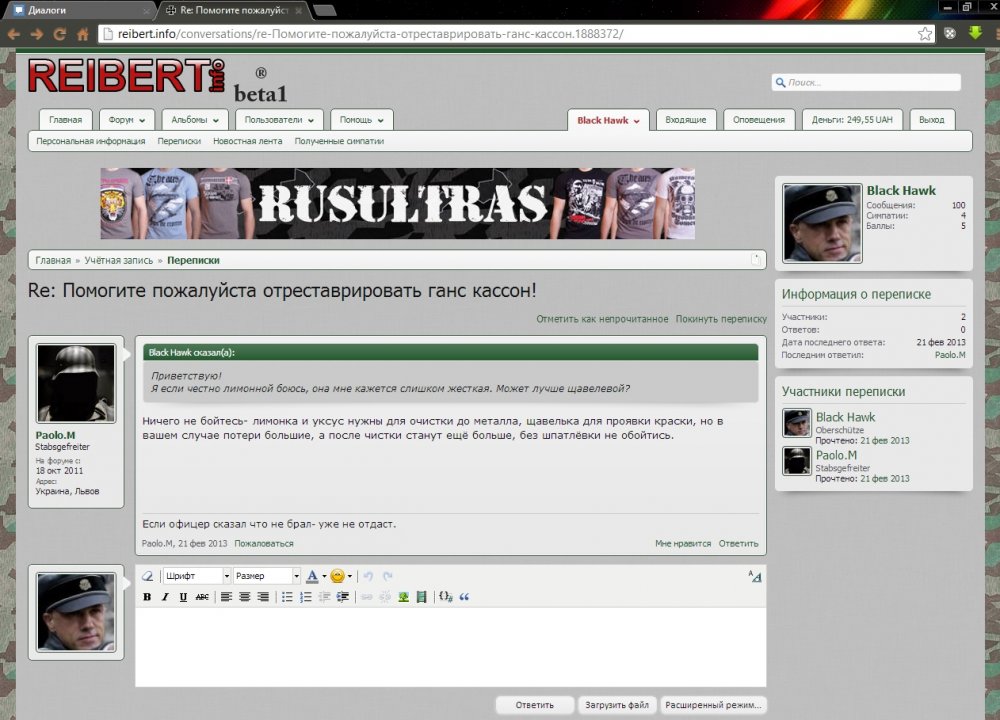Open Полученные симпатии link
Screen dimensions: 1000x720
(339, 141)
